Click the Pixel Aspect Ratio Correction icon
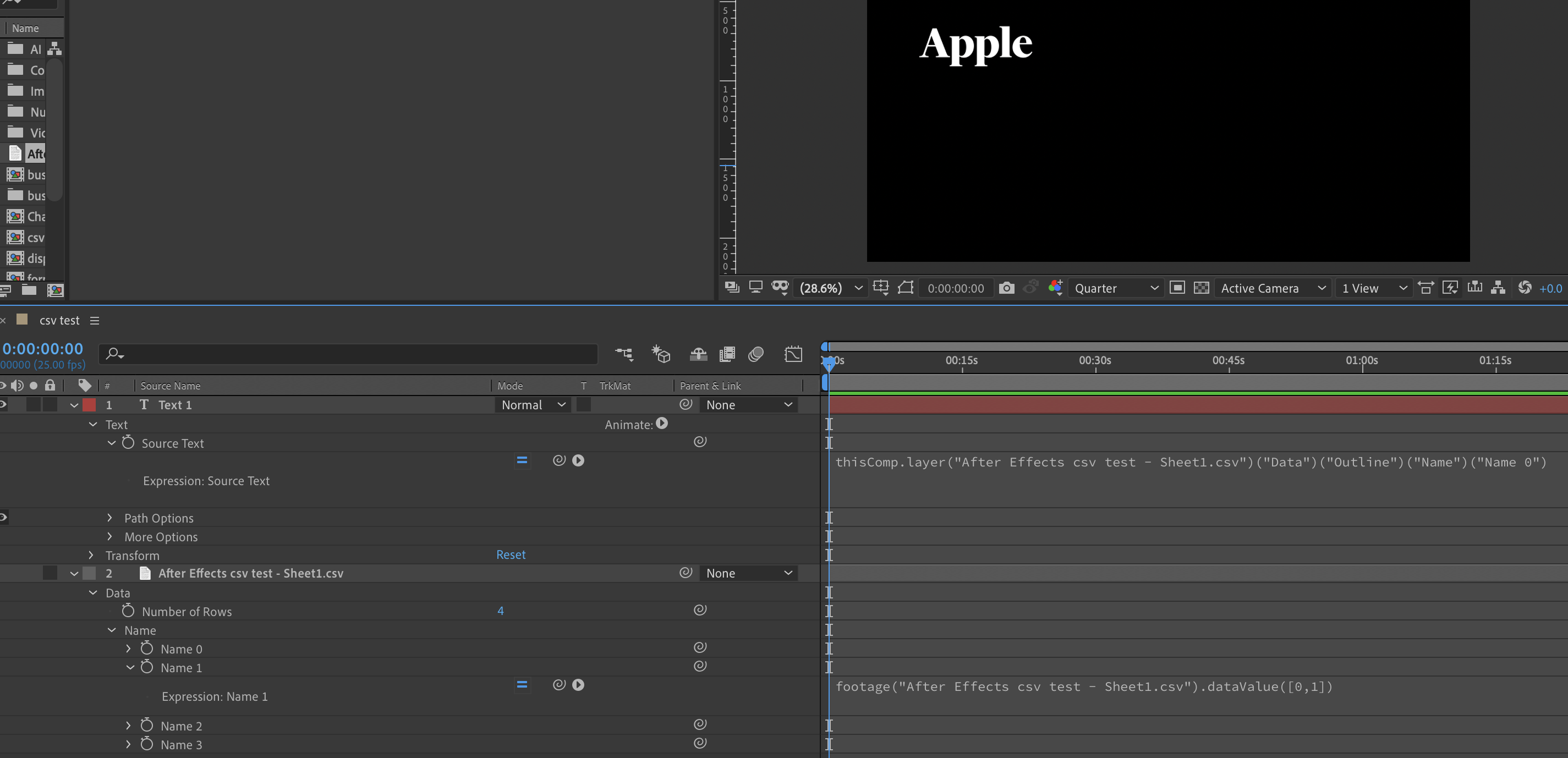This screenshot has height=758, width=1568. tap(1426, 287)
